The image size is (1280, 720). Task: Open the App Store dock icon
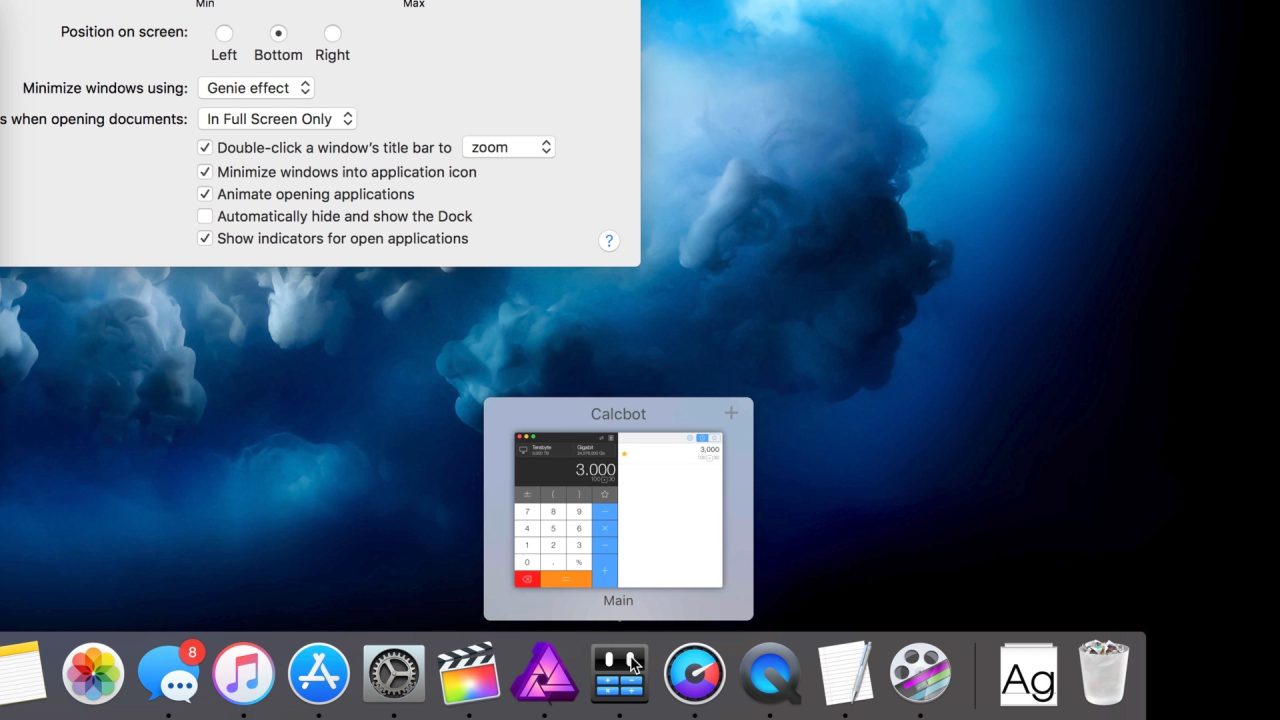coord(319,673)
